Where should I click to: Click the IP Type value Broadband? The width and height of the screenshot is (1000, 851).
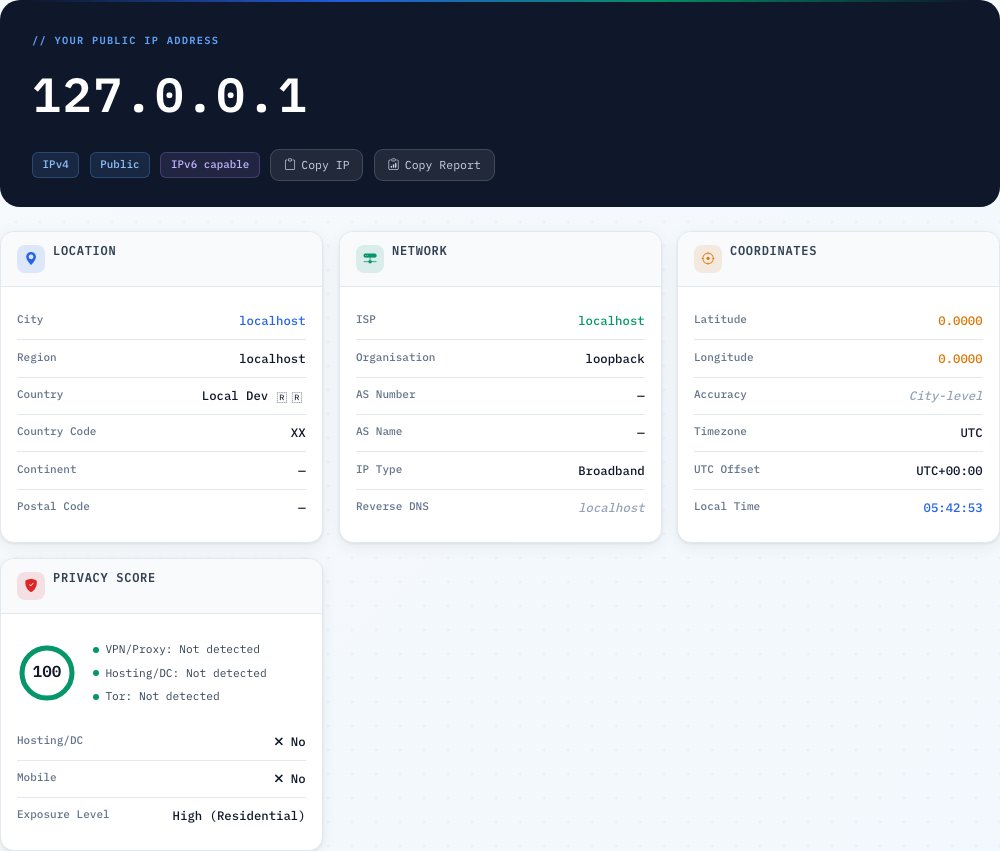click(x=611, y=471)
